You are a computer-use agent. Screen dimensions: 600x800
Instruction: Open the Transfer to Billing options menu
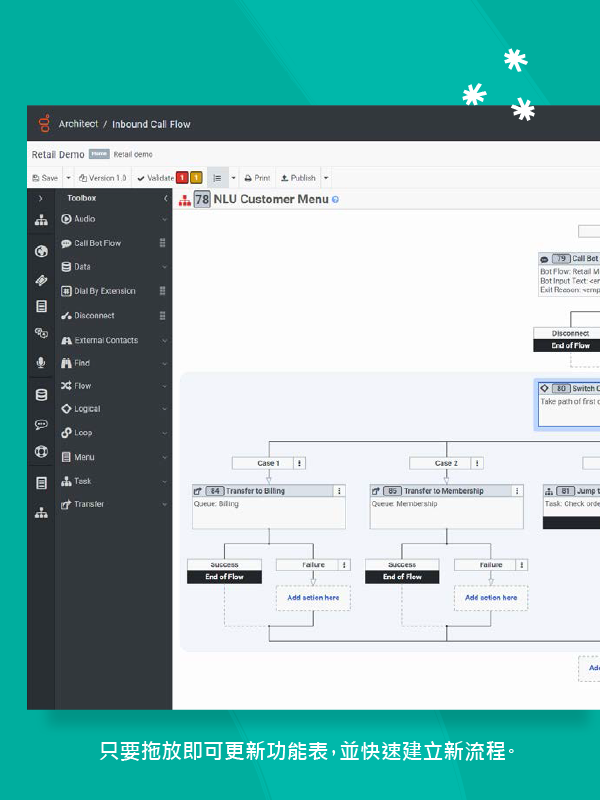coord(339,491)
